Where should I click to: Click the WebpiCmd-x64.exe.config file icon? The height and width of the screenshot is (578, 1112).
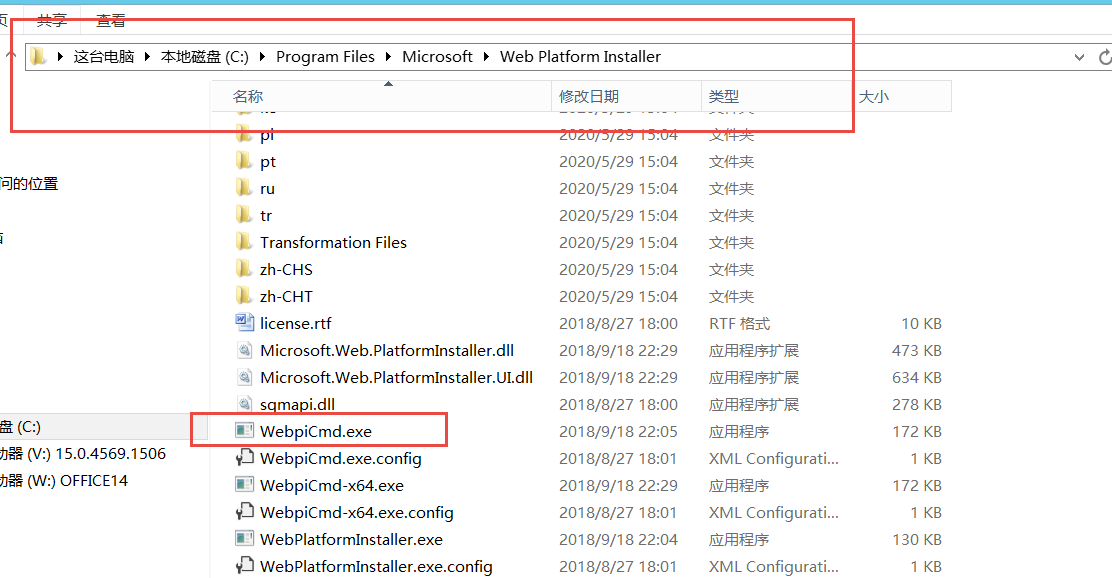[x=244, y=511]
